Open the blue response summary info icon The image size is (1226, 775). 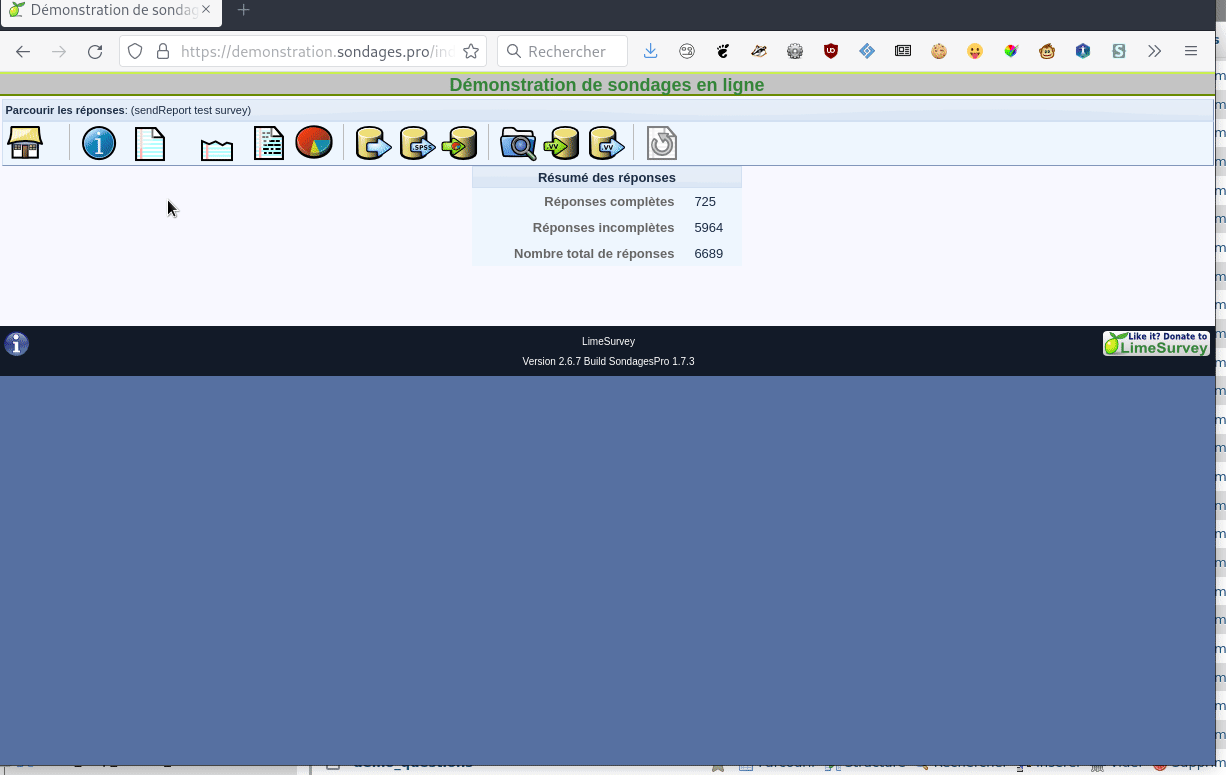(99, 143)
